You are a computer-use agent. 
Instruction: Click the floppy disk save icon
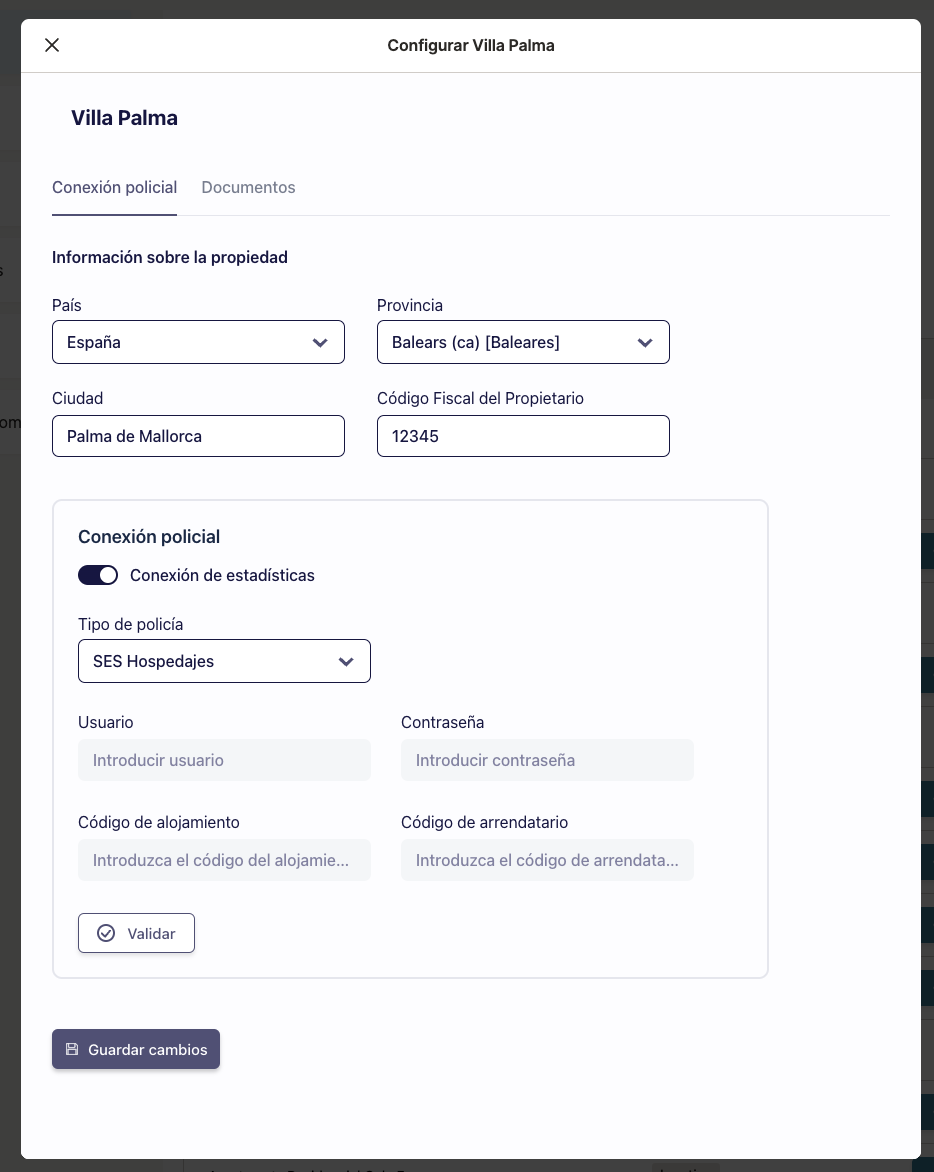72,1049
